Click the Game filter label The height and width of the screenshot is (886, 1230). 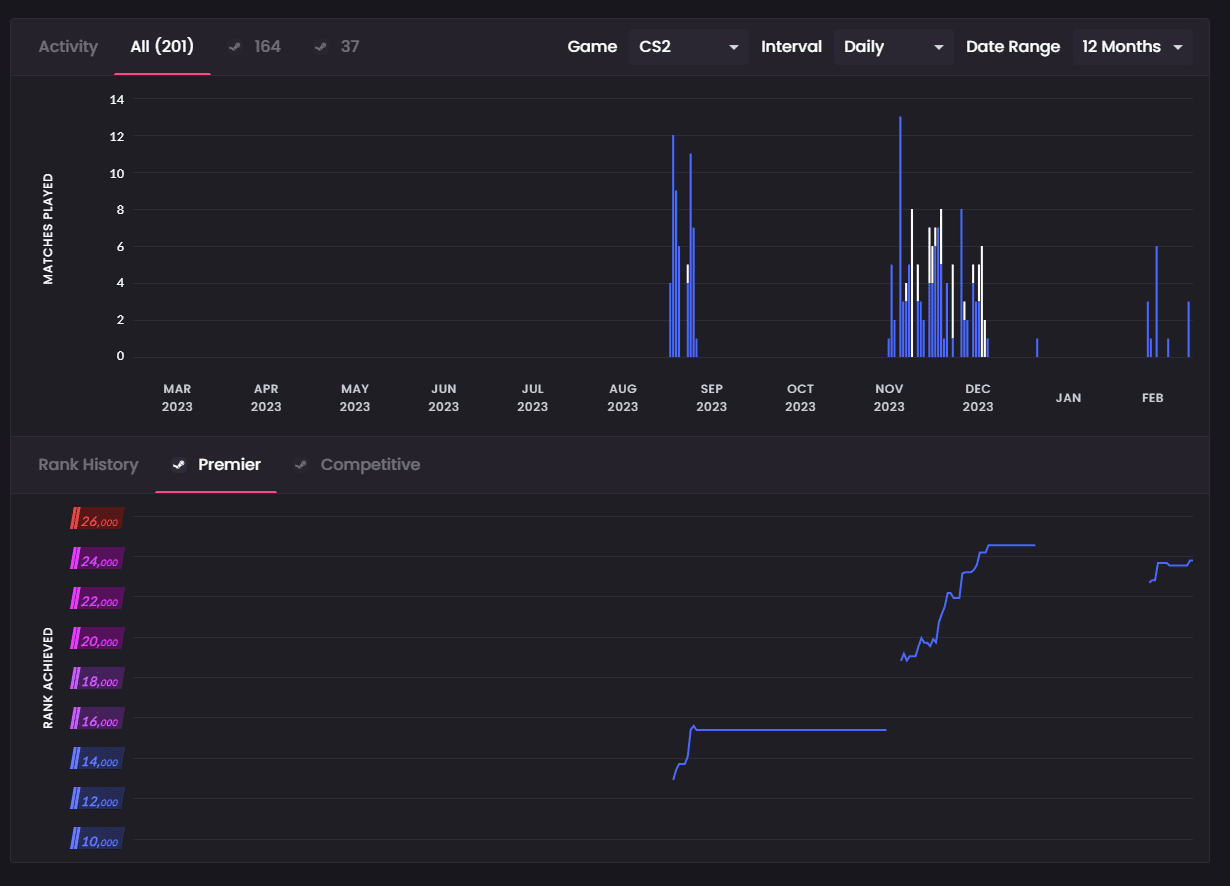(x=592, y=47)
